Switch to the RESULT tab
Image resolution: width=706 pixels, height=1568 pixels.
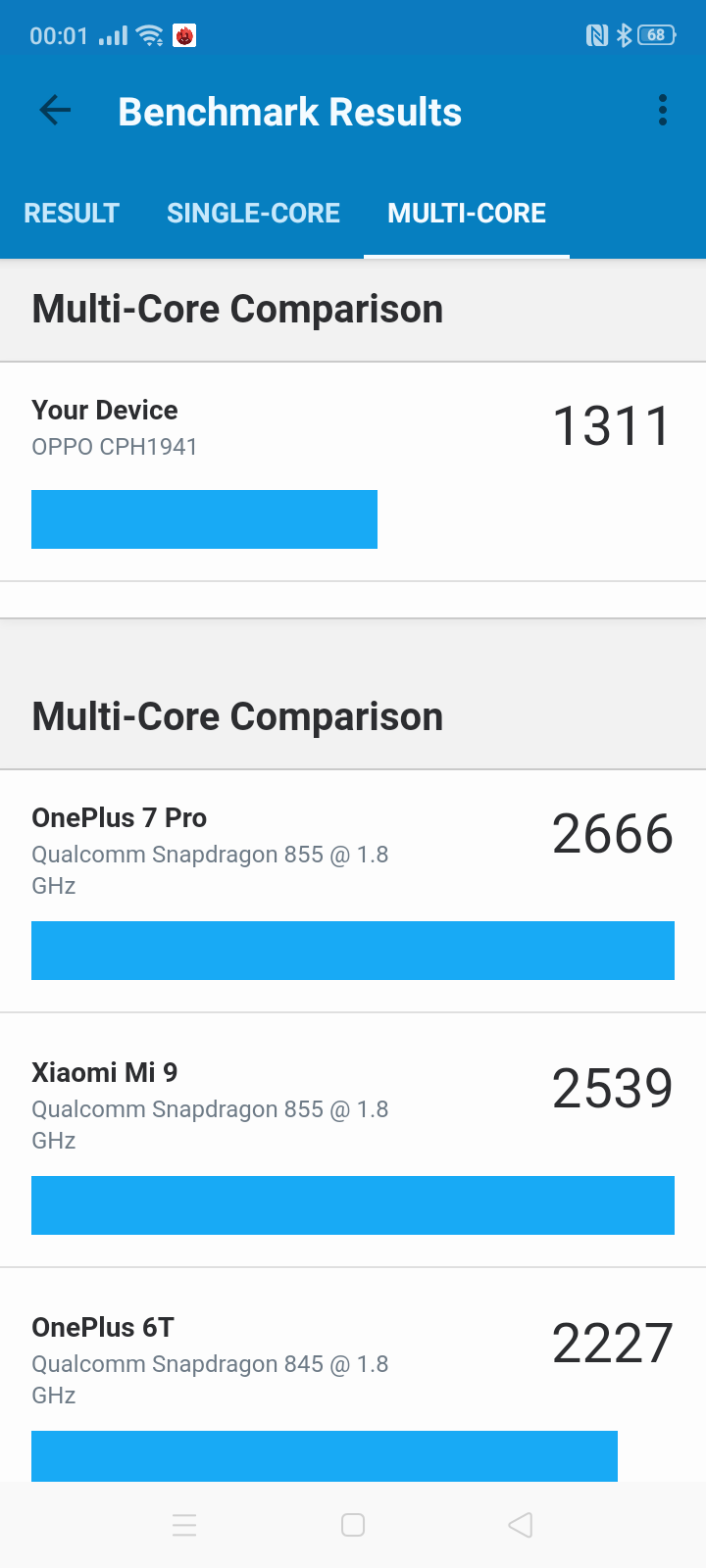click(72, 213)
